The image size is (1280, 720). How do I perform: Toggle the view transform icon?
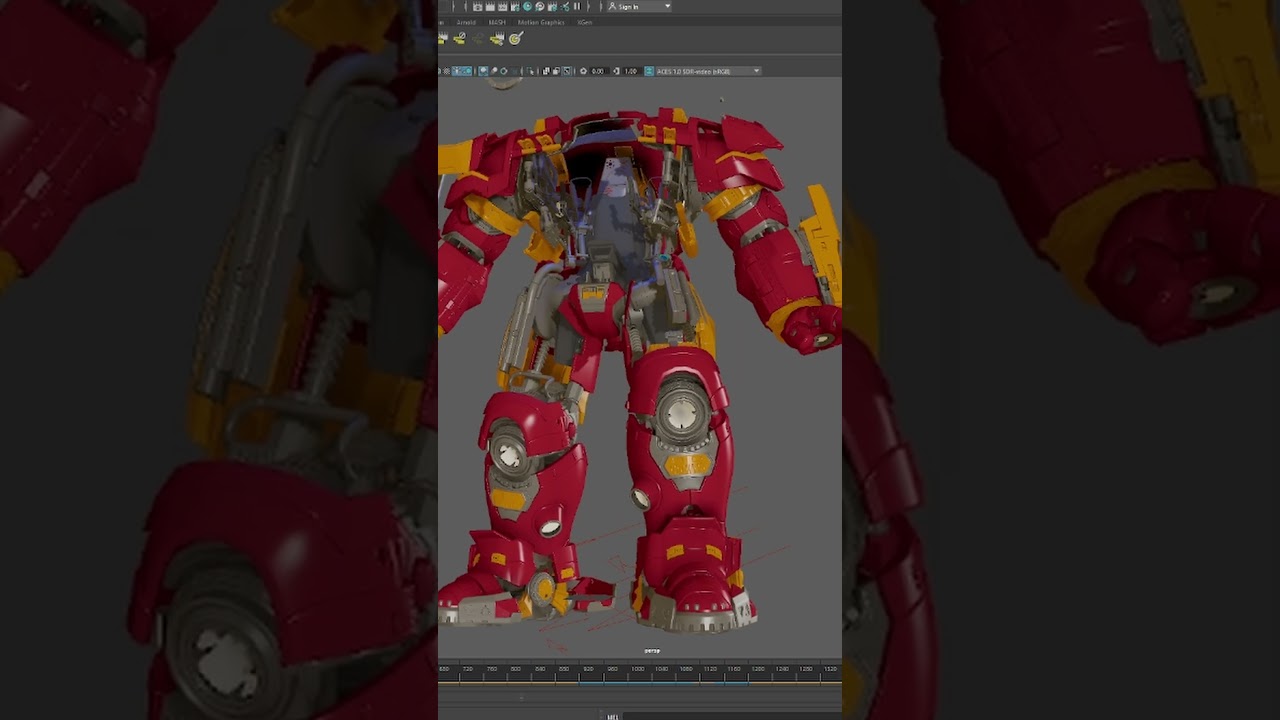pyautogui.click(x=649, y=71)
